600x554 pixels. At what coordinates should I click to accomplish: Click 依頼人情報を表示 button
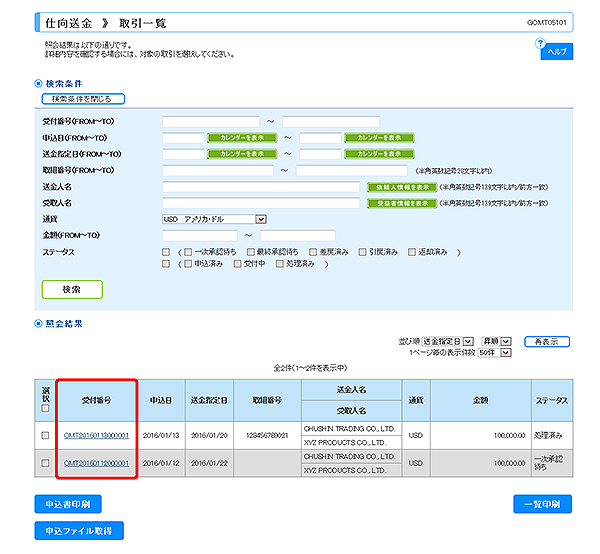pyautogui.click(x=401, y=187)
